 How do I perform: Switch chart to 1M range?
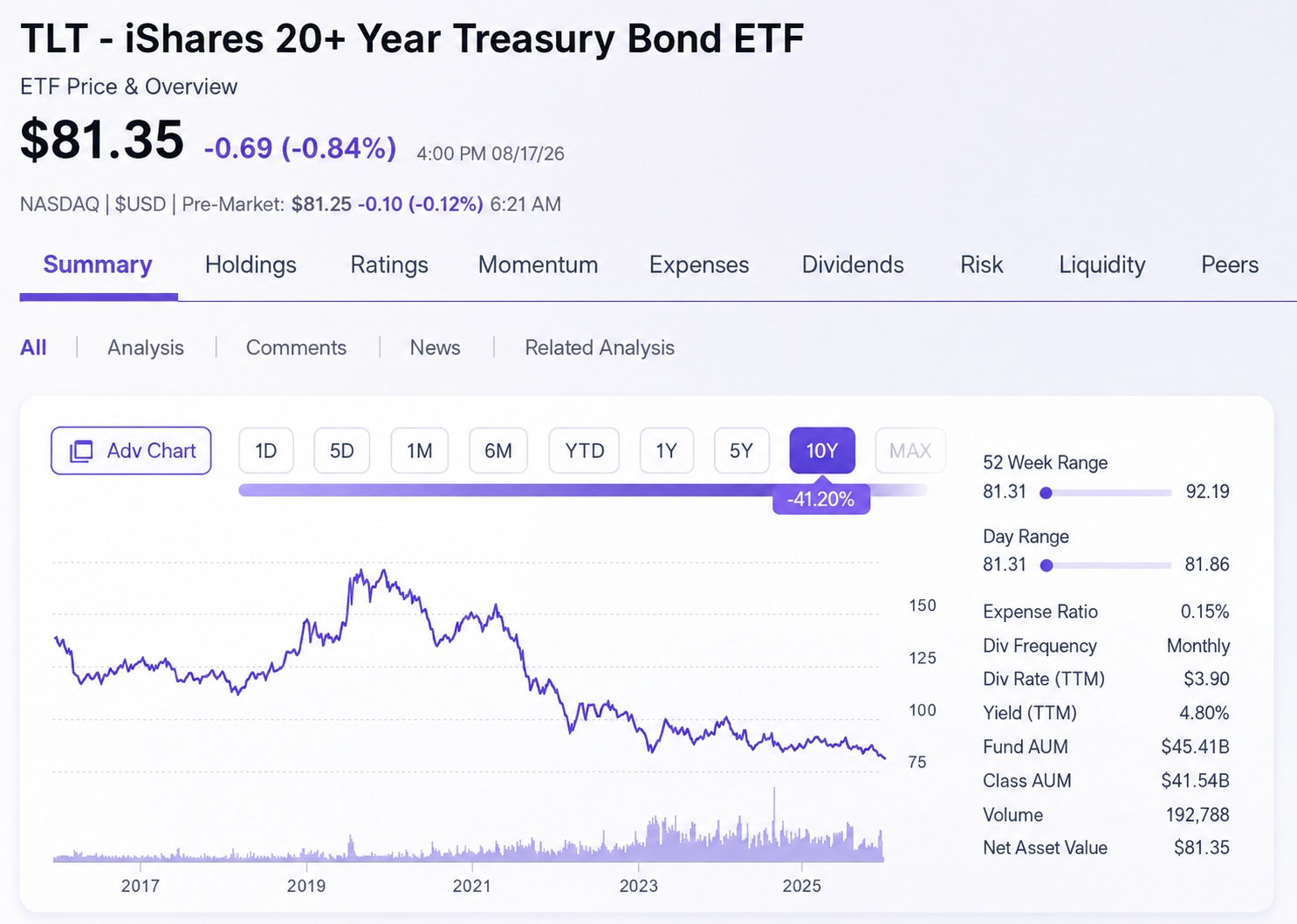click(420, 450)
